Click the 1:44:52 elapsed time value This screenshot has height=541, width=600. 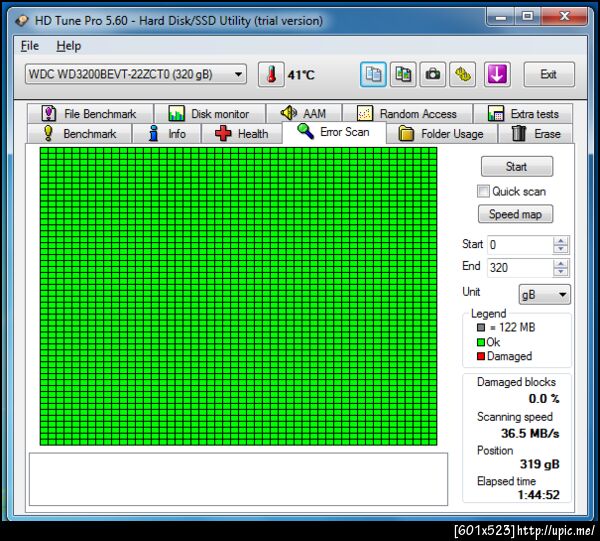pyautogui.click(x=539, y=495)
